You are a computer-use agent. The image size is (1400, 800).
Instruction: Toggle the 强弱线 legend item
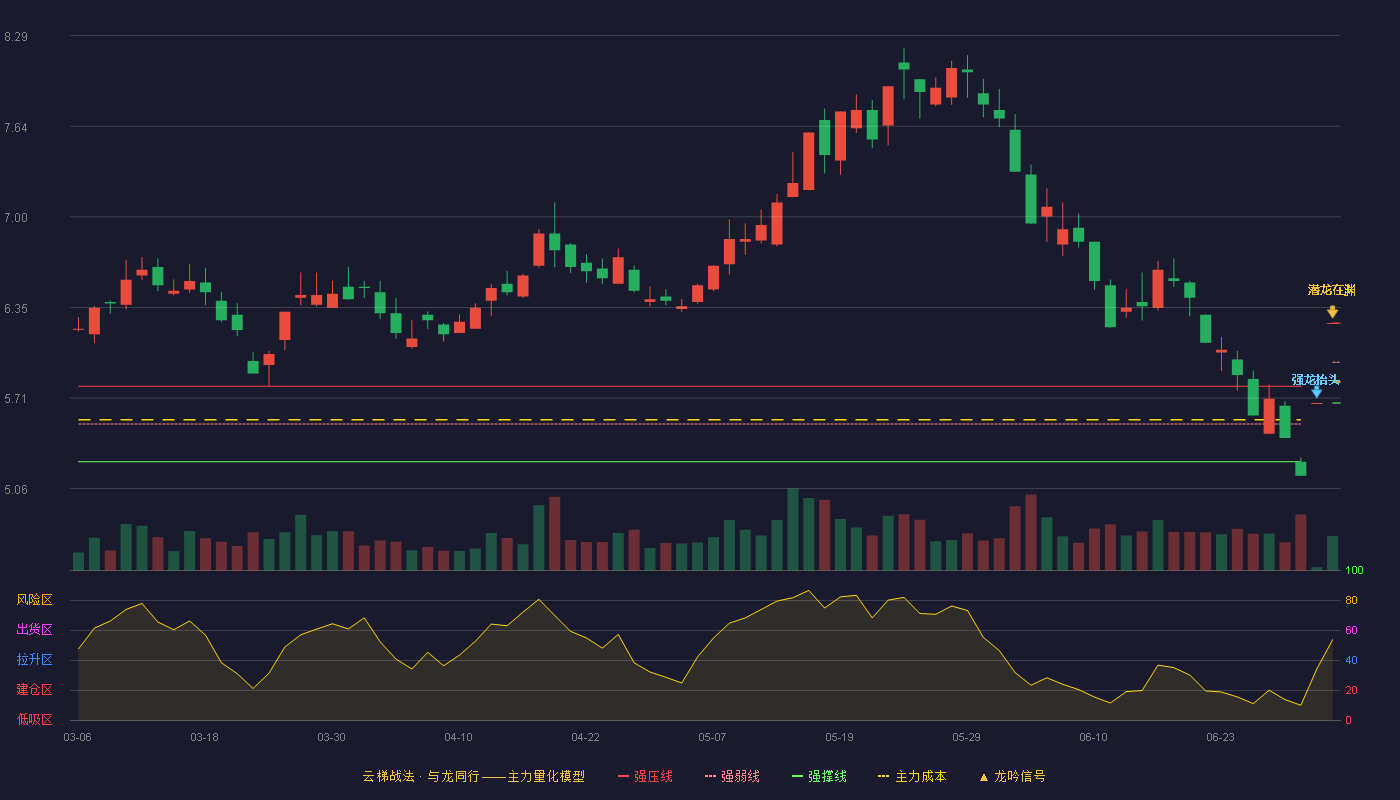(x=732, y=776)
